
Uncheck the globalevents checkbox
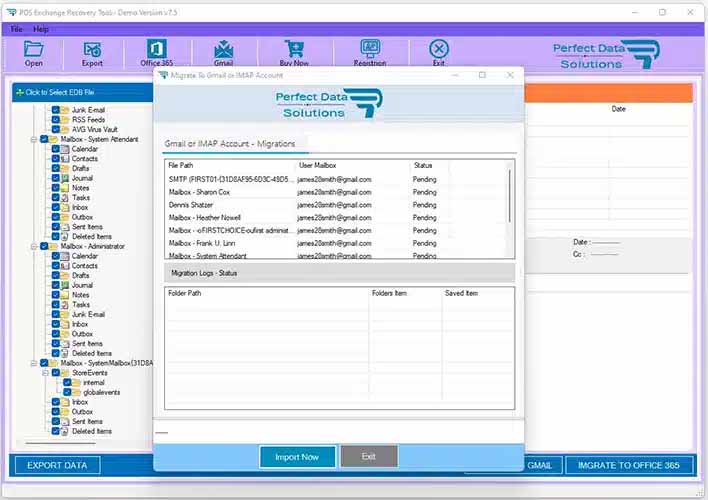[x=67, y=393]
